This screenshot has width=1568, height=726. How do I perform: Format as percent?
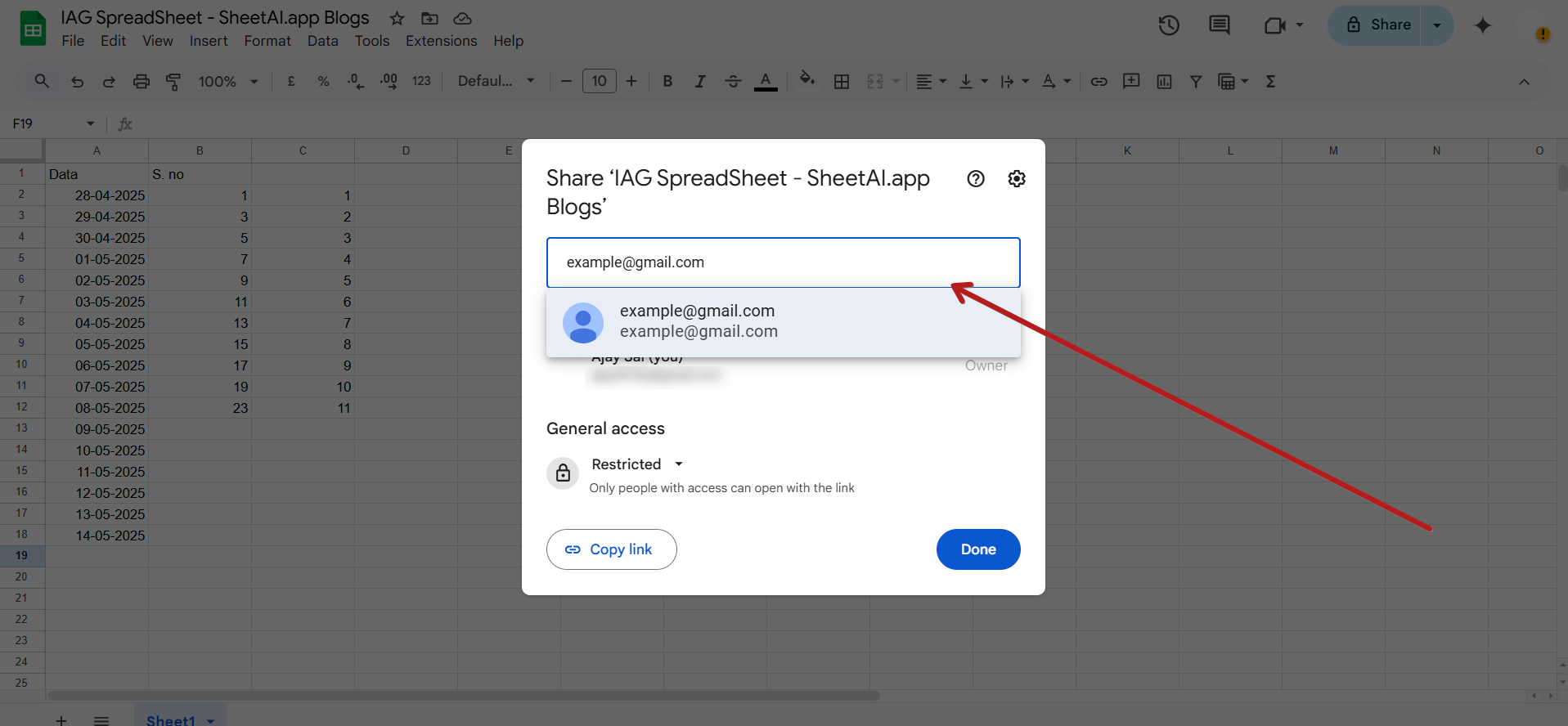pyautogui.click(x=324, y=81)
